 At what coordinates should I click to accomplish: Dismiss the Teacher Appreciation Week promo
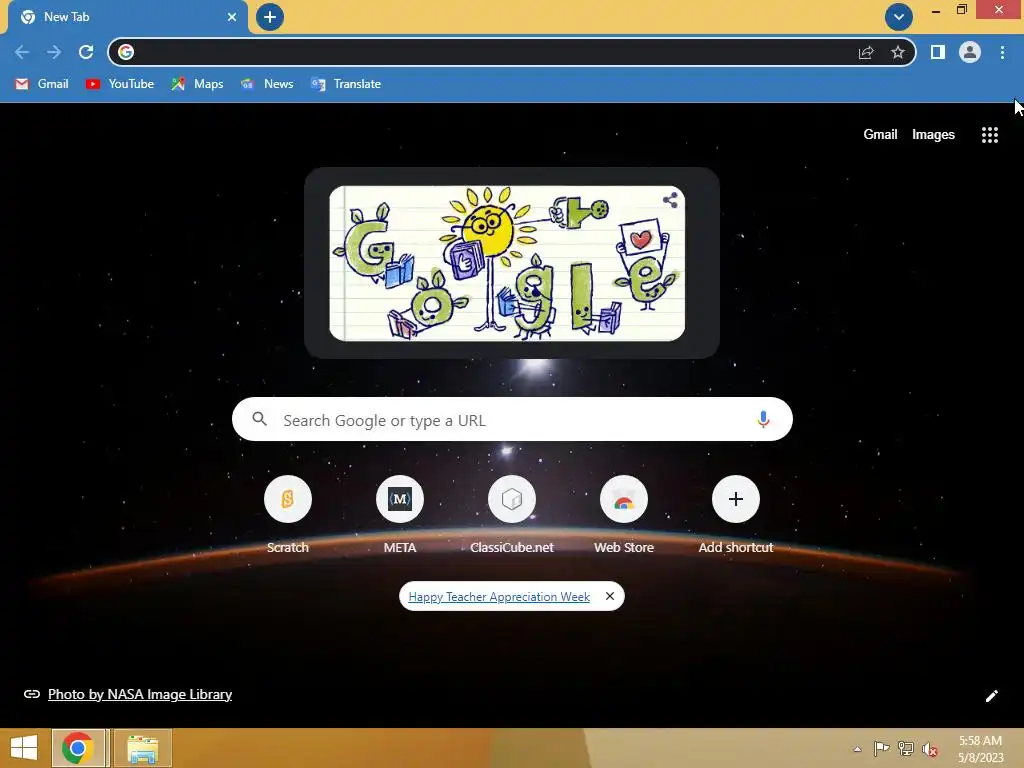click(610, 596)
